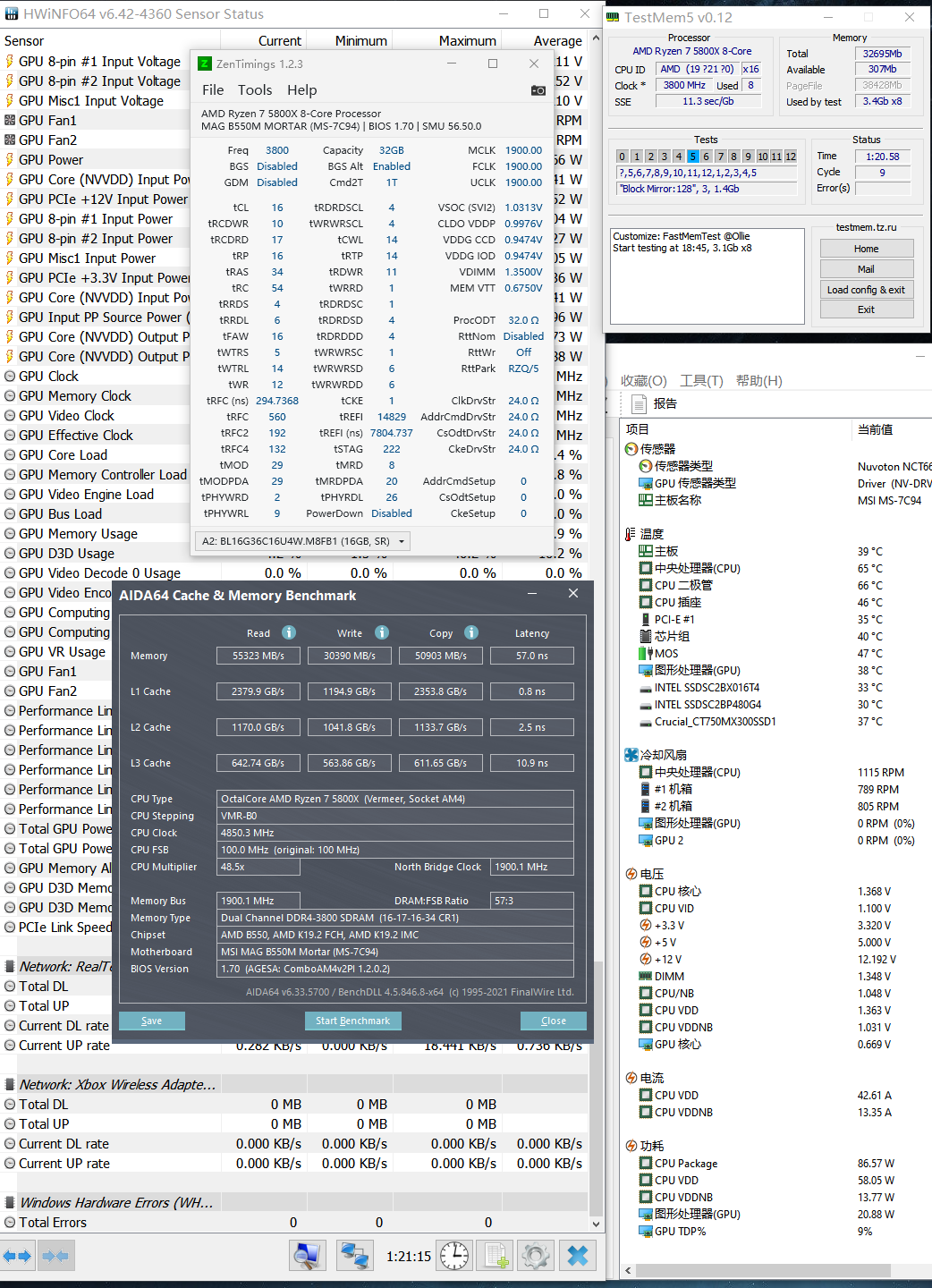Click the ZenTimings screenshot camera icon
932x1288 pixels.
[538, 90]
